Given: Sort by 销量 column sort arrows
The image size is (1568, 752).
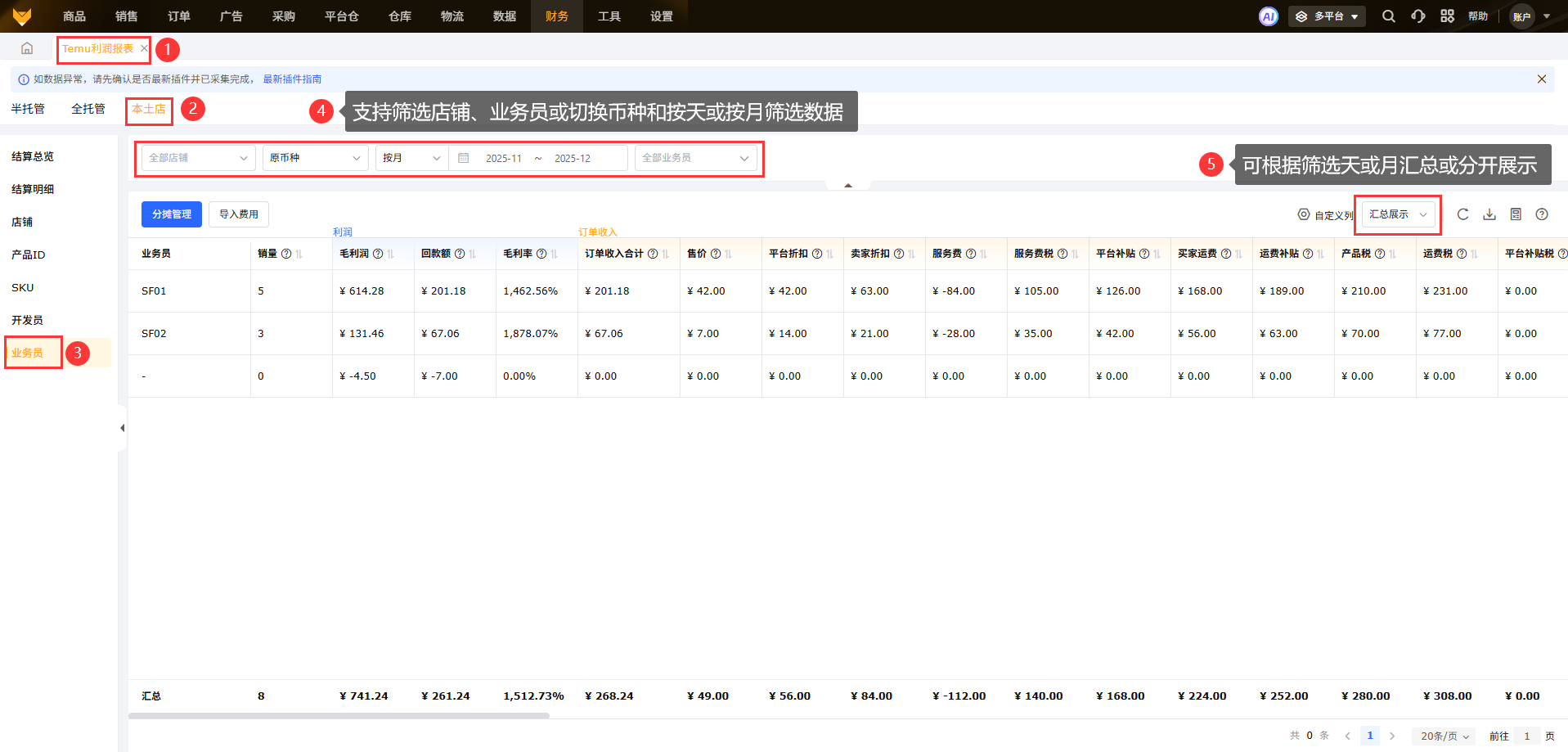Looking at the screenshot, I should [x=299, y=254].
